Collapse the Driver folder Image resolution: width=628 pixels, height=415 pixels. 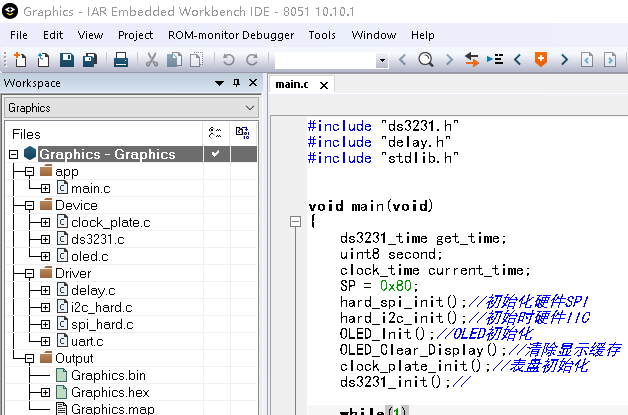29,274
